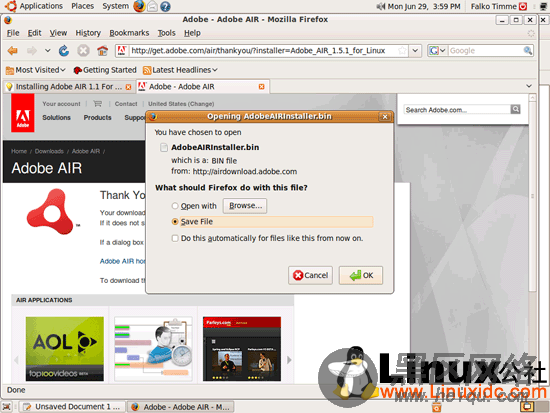Screen dimensions: 550x413
Task: Open the Most Visited bookmarks dropdown
Action: (x=36, y=70)
